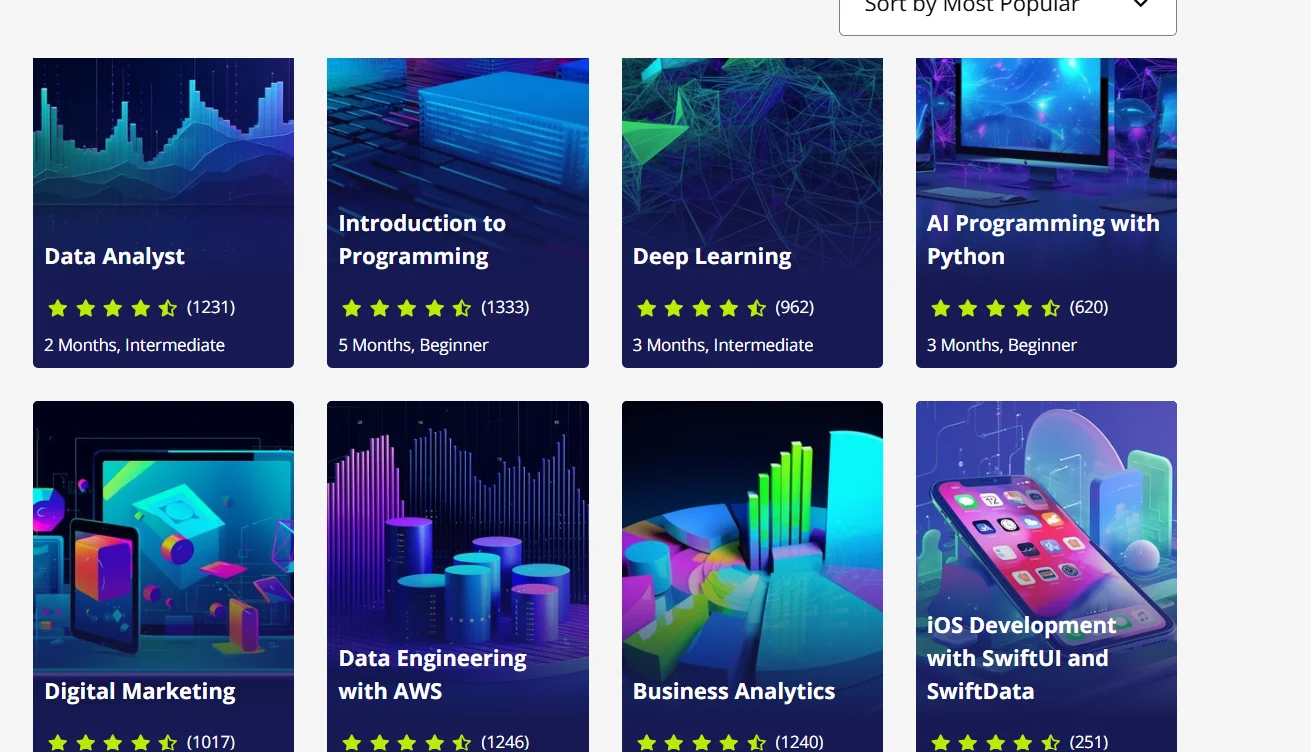Click the sort dropdown chevron arrow
This screenshot has width=1311, height=752.
(x=1141, y=6)
